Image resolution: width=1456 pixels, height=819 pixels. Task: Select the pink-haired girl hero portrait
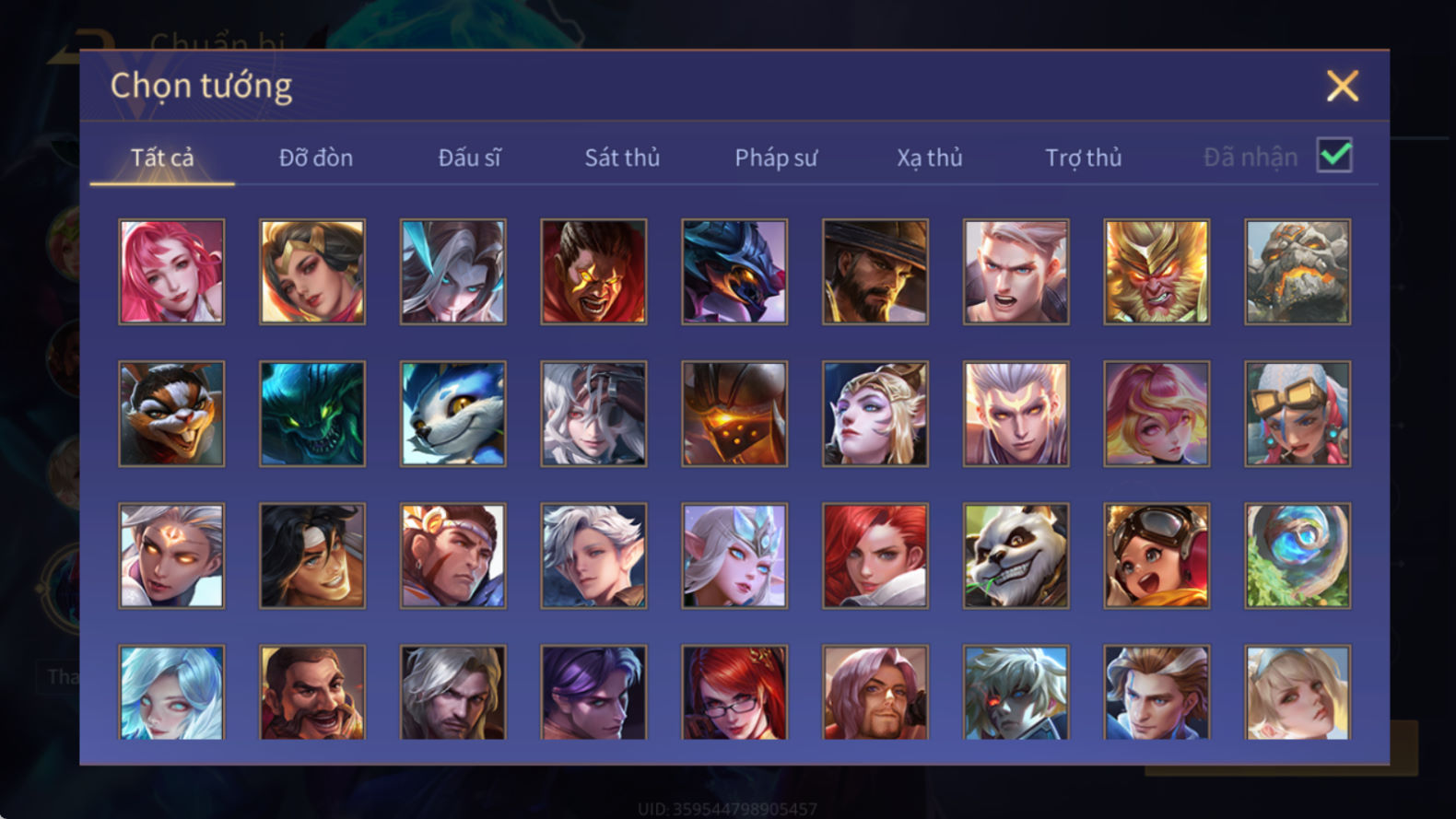tap(171, 272)
